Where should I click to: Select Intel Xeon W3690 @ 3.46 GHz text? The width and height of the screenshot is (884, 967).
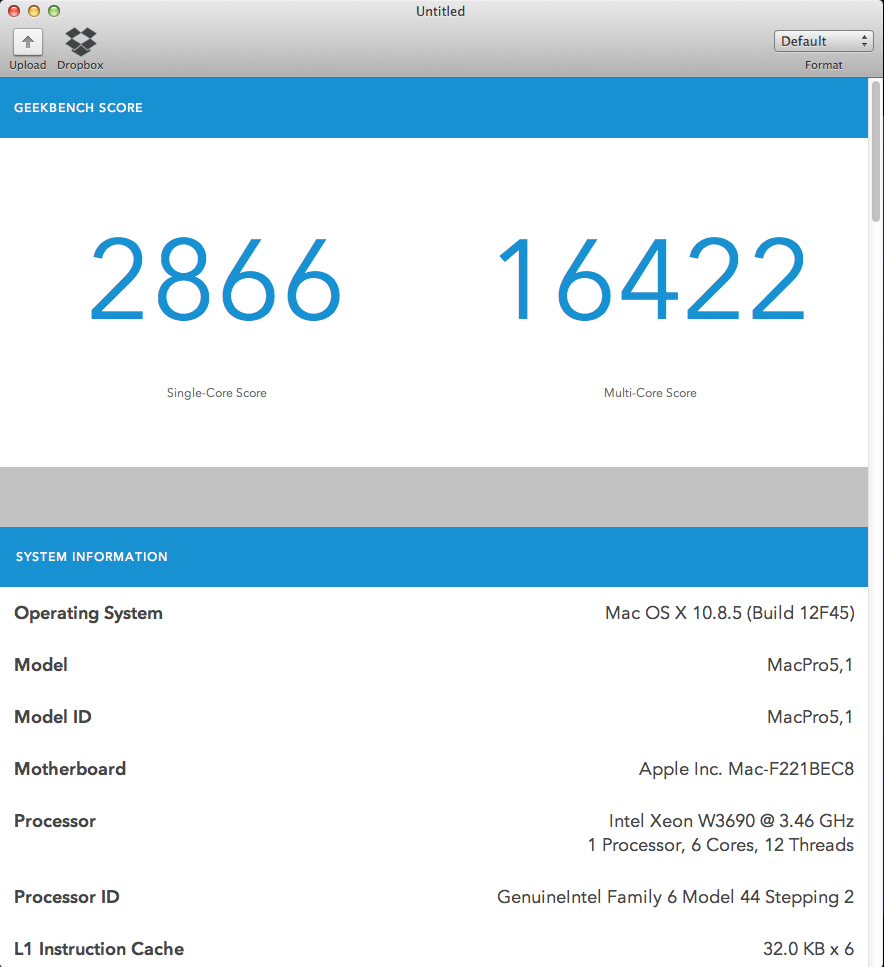[731, 821]
